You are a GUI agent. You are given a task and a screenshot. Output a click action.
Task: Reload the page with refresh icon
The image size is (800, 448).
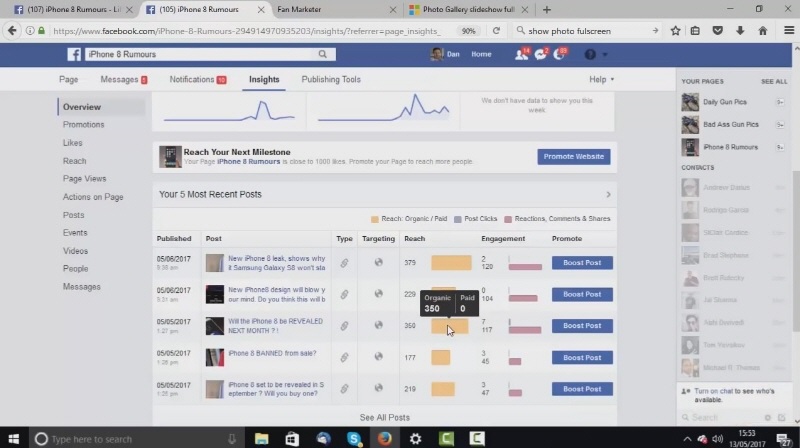[x=496, y=31]
